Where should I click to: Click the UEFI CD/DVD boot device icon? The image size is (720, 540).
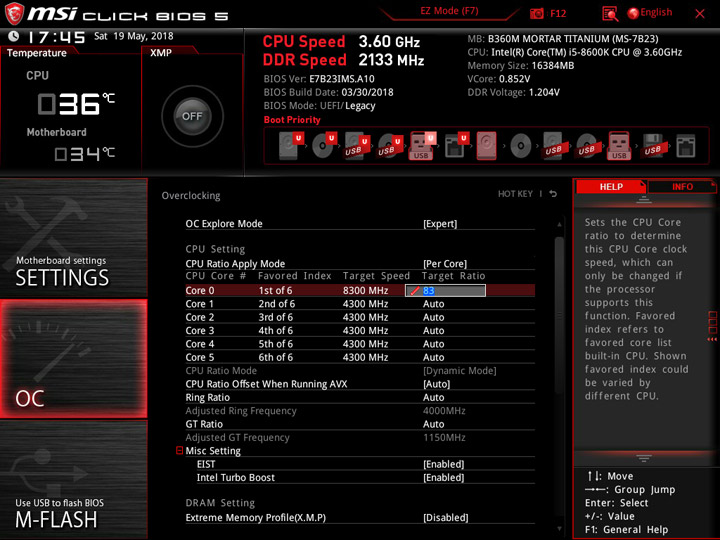[x=324, y=145]
